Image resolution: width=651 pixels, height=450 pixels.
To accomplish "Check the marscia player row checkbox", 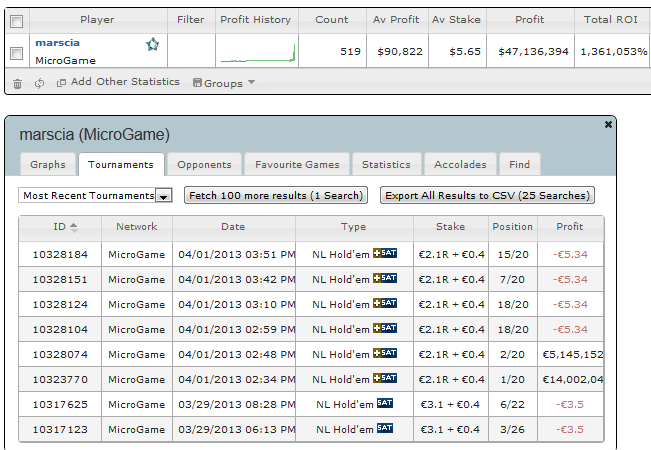I will [x=16, y=53].
